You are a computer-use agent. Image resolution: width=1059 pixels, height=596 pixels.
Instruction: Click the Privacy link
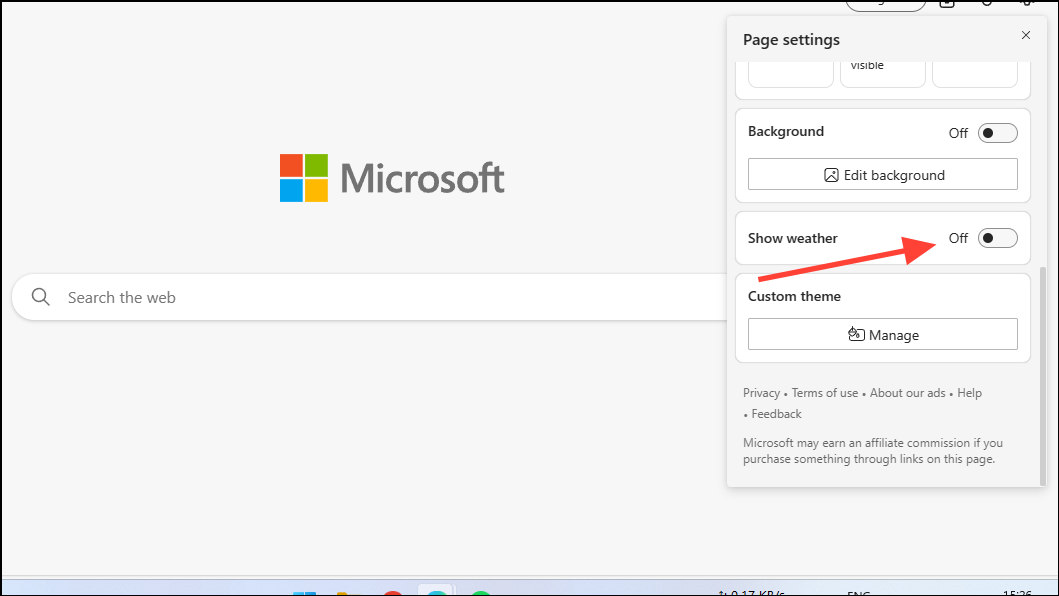coord(761,392)
